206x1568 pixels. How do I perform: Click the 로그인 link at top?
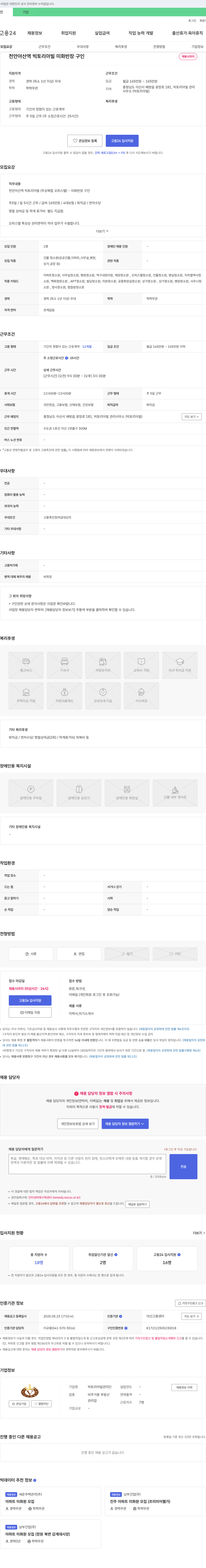[x=192, y=21]
